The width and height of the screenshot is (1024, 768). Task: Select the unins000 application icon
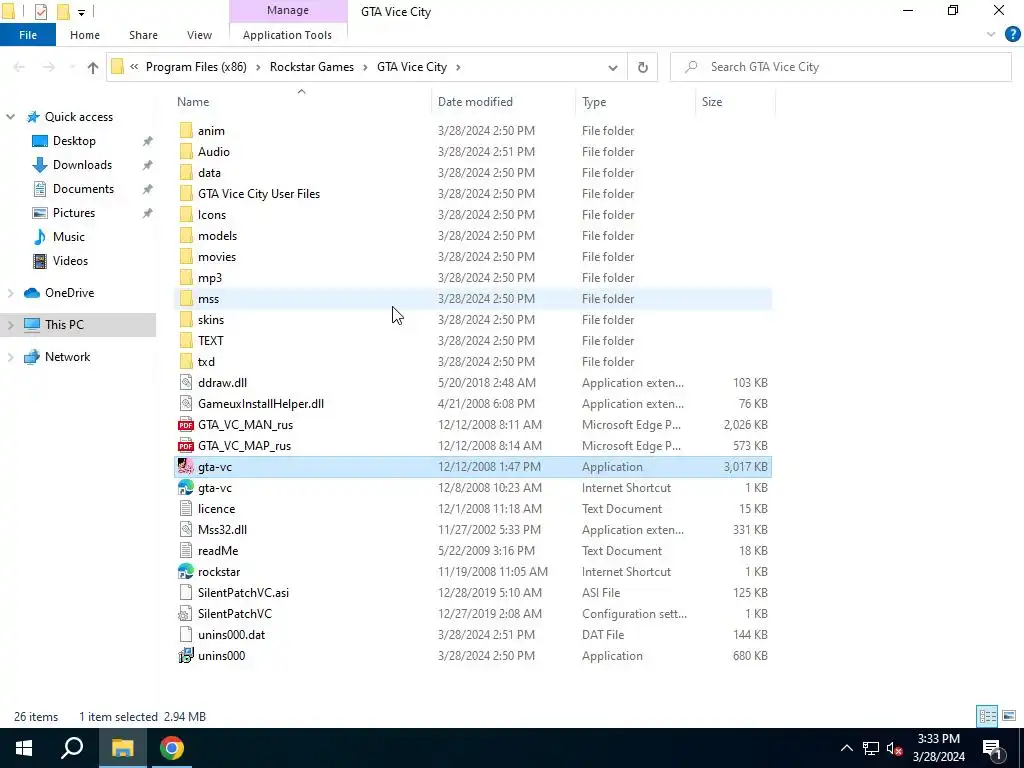pos(185,656)
